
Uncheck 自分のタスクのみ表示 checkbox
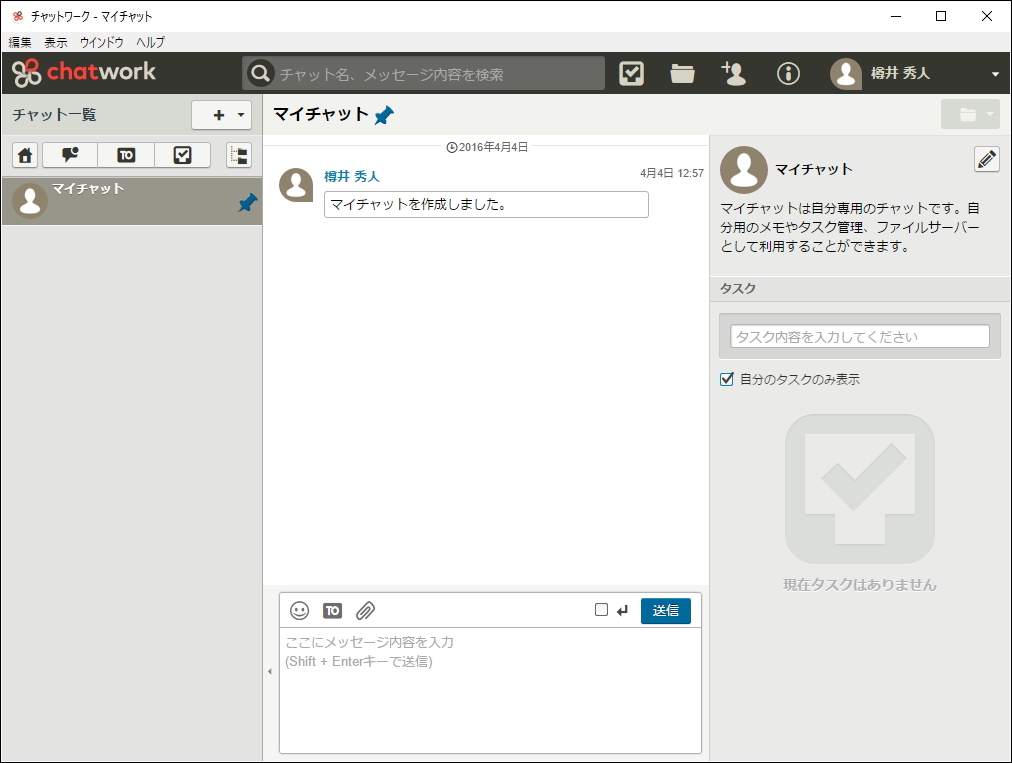(726, 379)
